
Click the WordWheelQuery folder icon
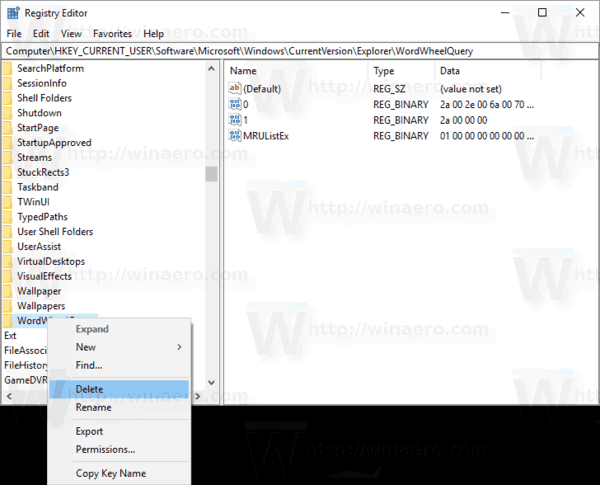click(8, 321)
